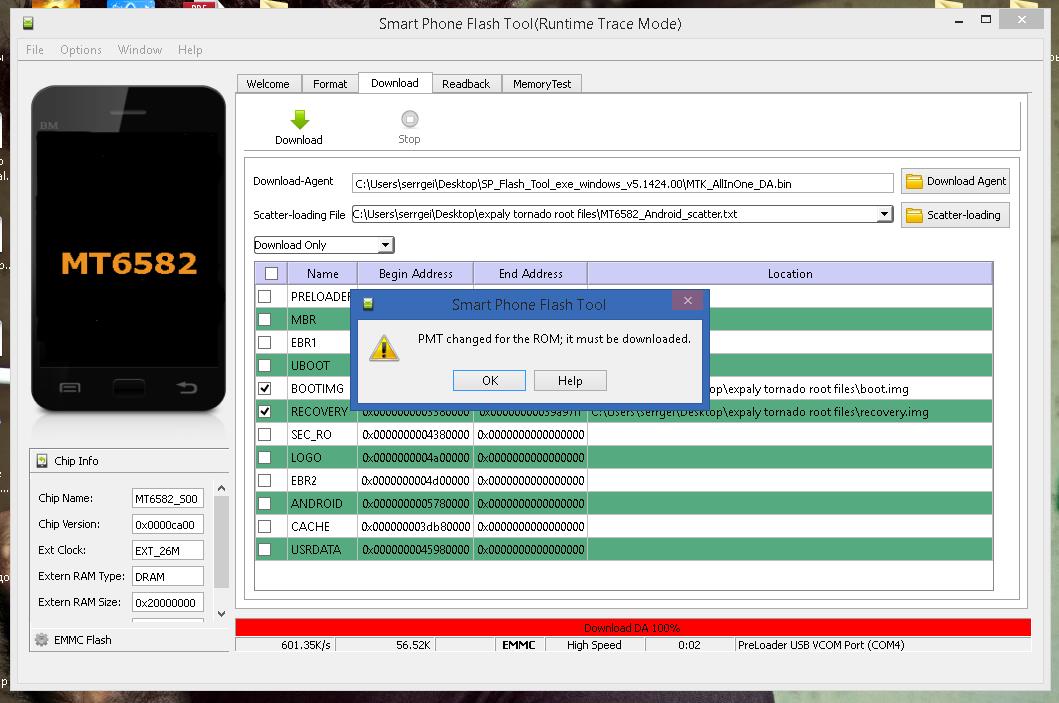Click the phone home button graphic
1059x703 pixels.
(128, 388)
